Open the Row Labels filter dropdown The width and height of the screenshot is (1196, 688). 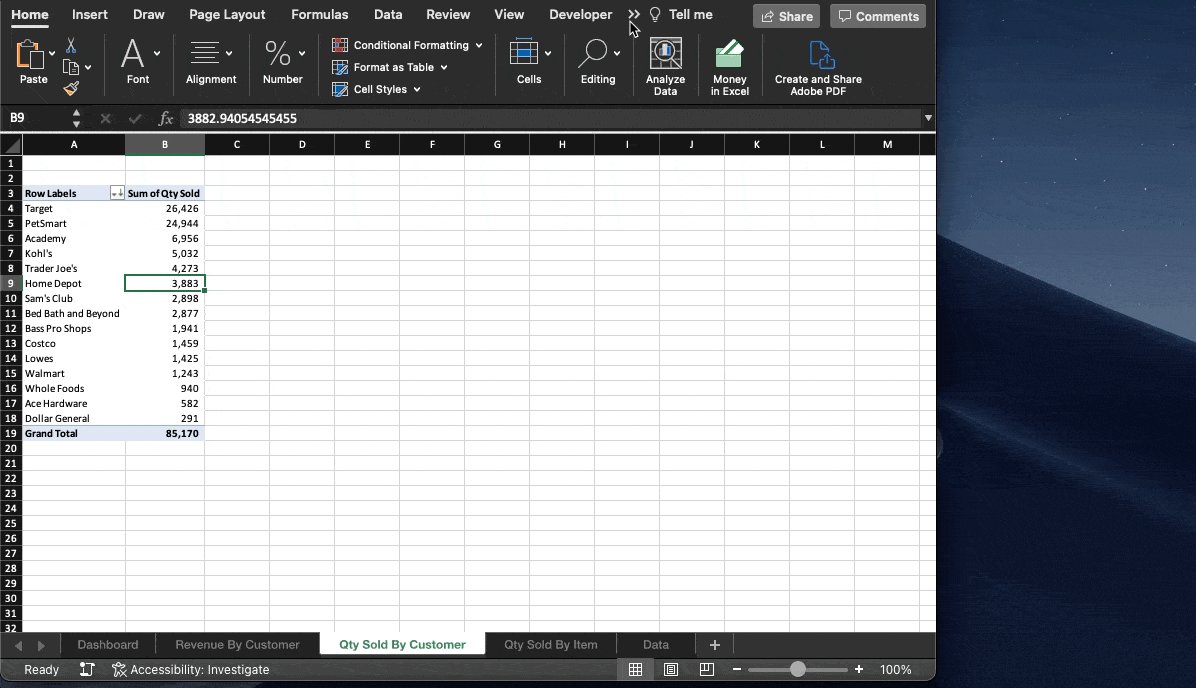click(117, 193)
